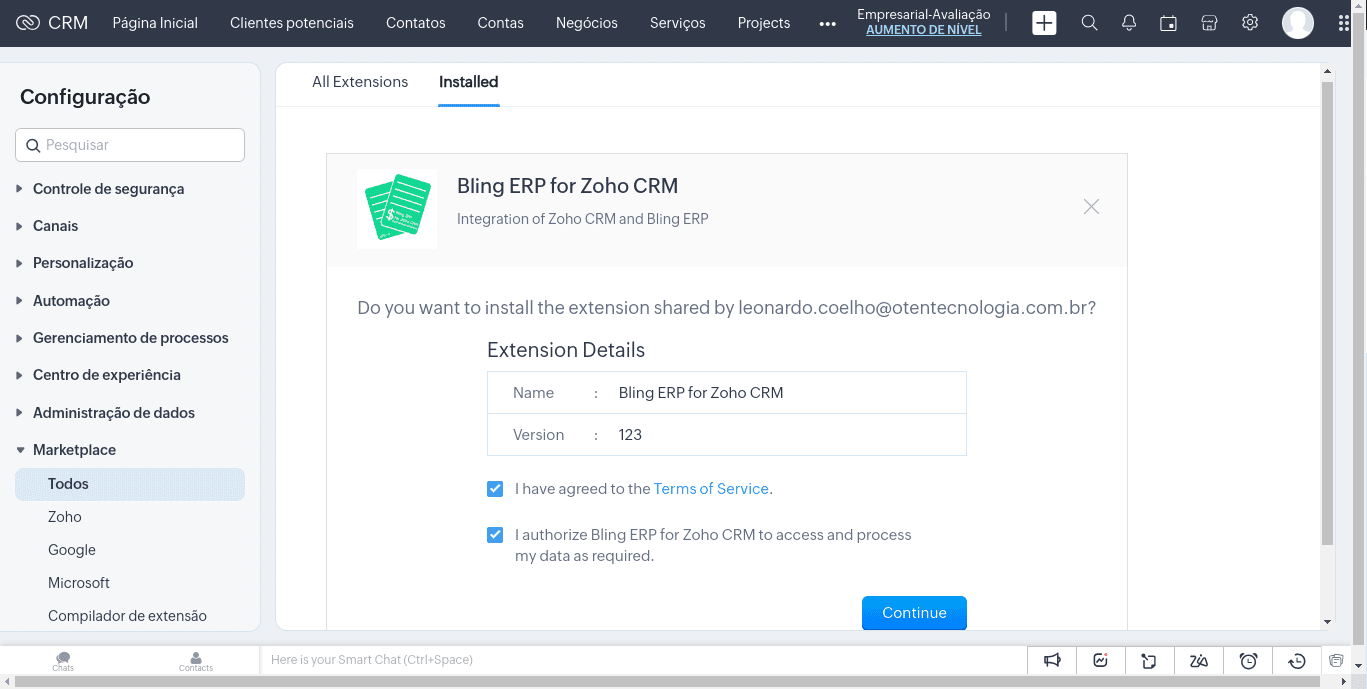Open the notifications bell icon
The height and width of the screenshot is (689, 1367).
pos(1129,22)
